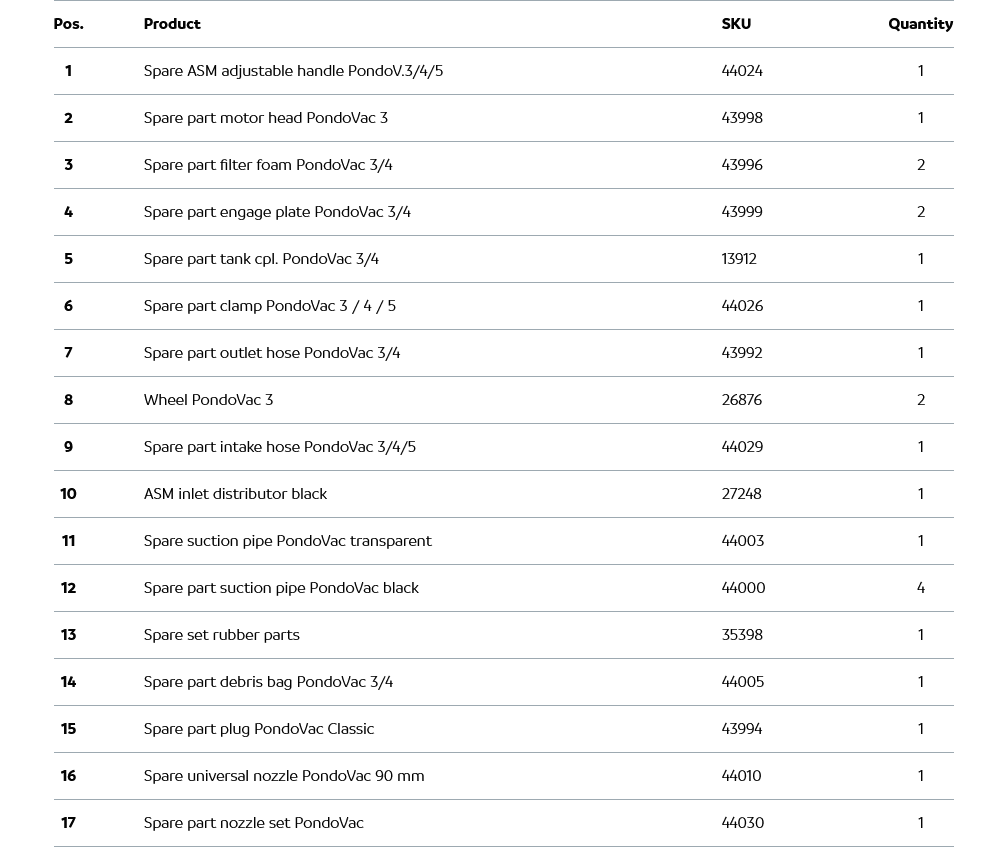
Task: Select Spare set rubber parts
Action: (x=221, y=635)
